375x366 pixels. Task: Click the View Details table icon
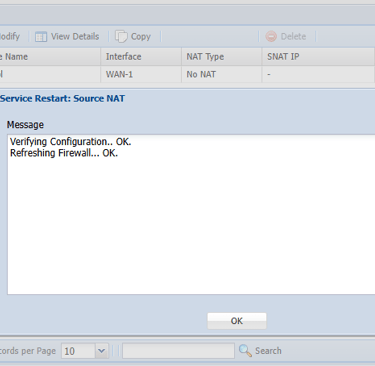[41, 37]
